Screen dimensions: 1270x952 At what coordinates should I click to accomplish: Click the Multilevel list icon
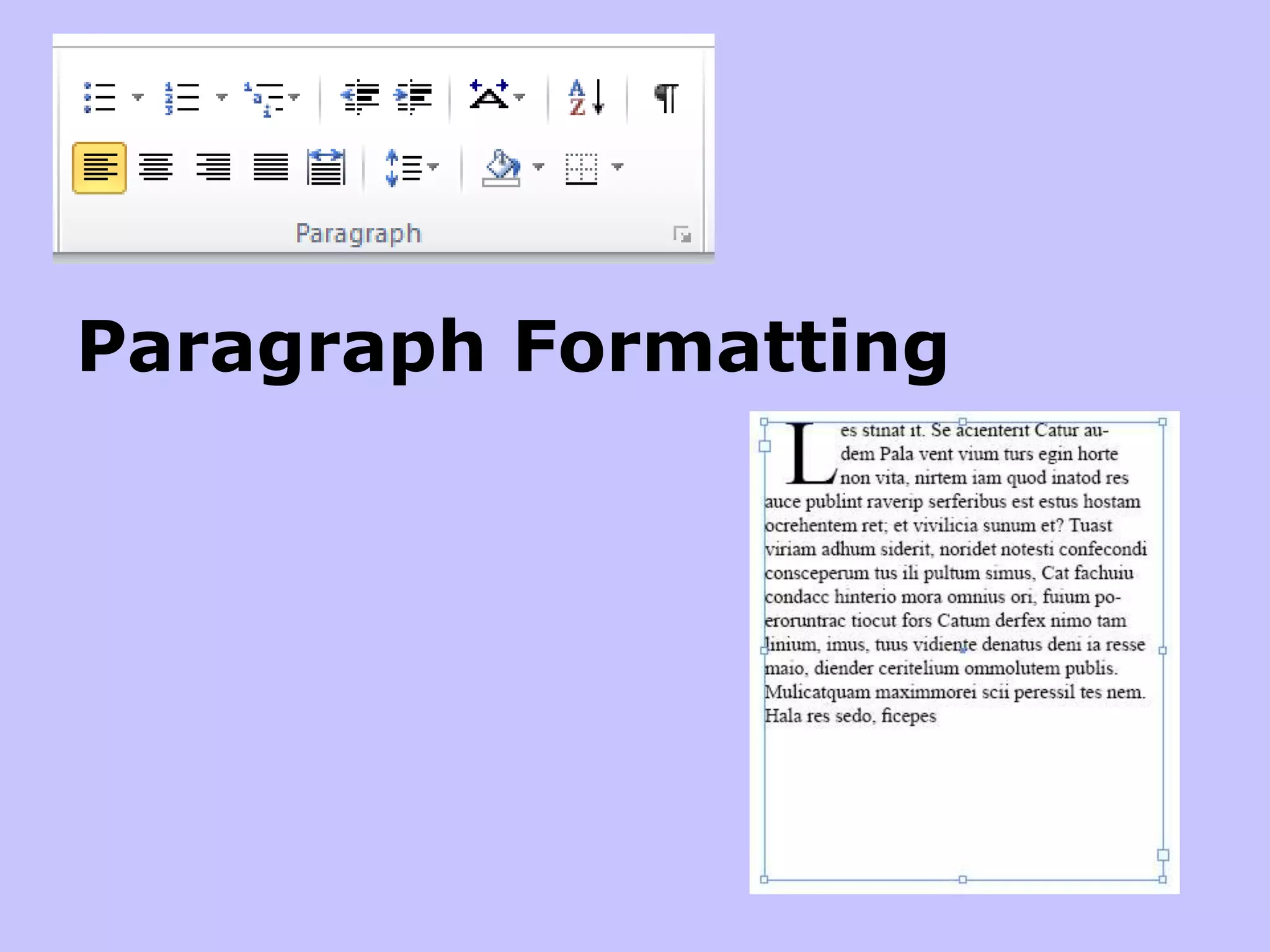(x=265, y=99)
